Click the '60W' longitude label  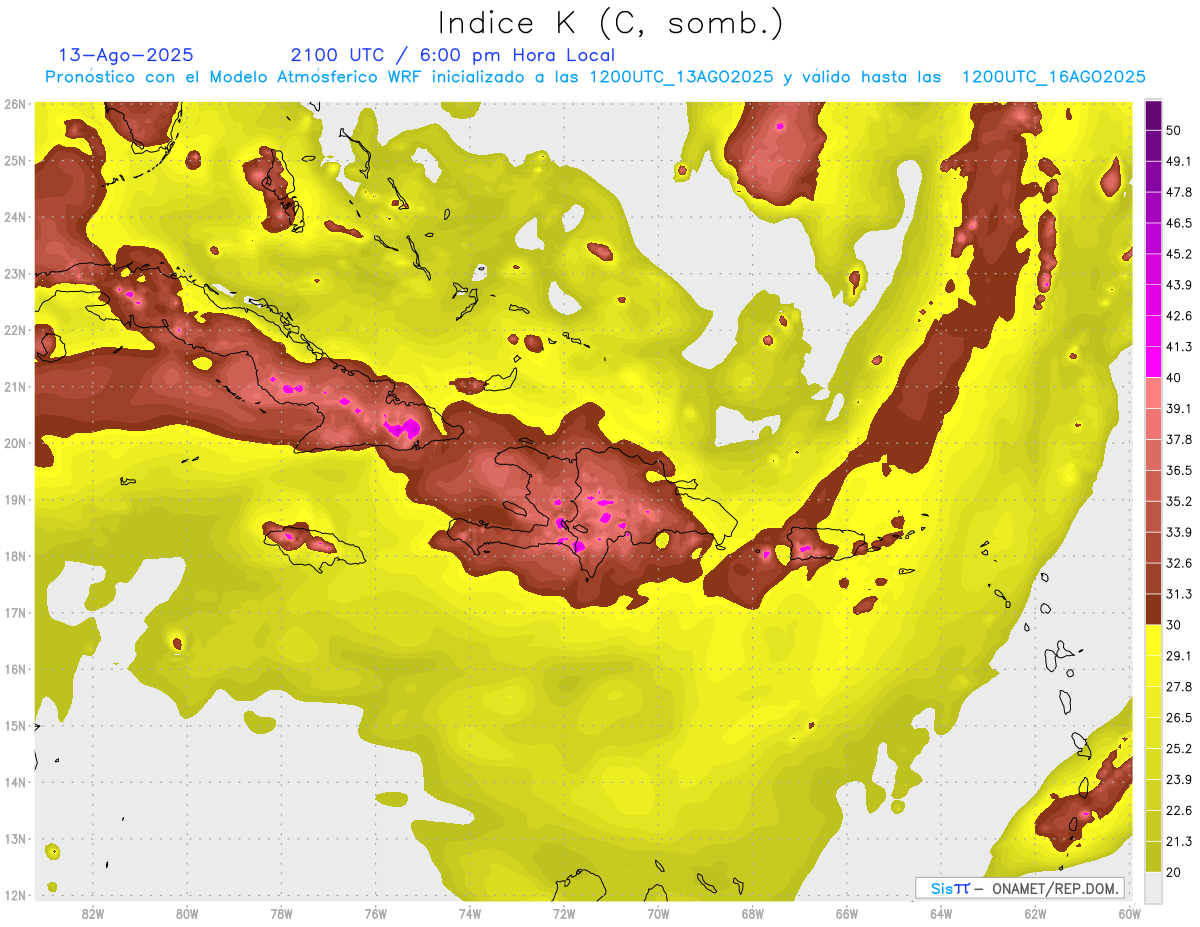click(x=1129, y=913)
